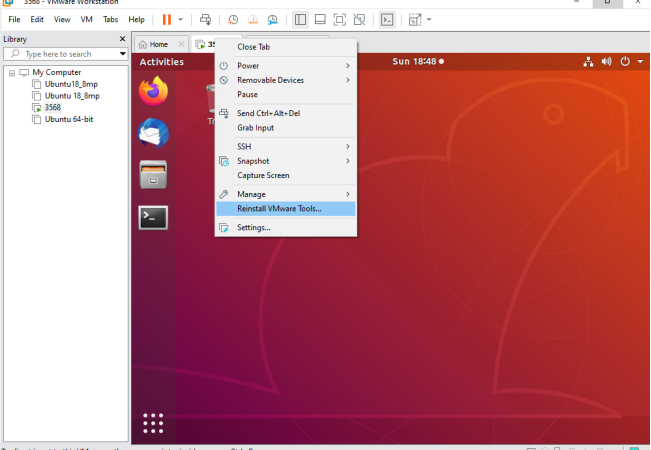Image resolution: width=651 pixels, height=450 pixels.
Task: Open the console view toolbar icon
Action: click(387, 19)
